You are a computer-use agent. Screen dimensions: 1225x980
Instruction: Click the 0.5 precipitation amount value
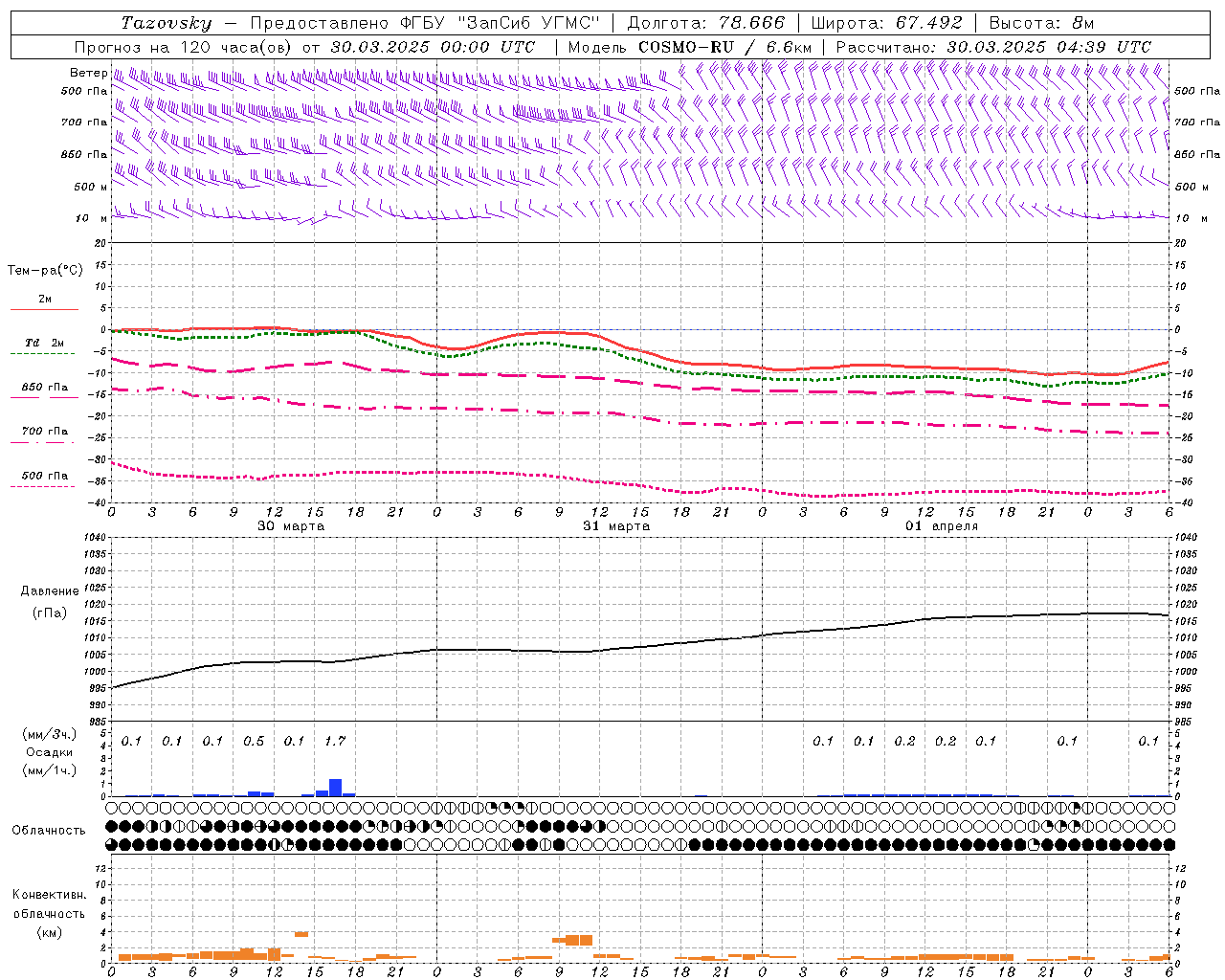click(x=254, y=741)
